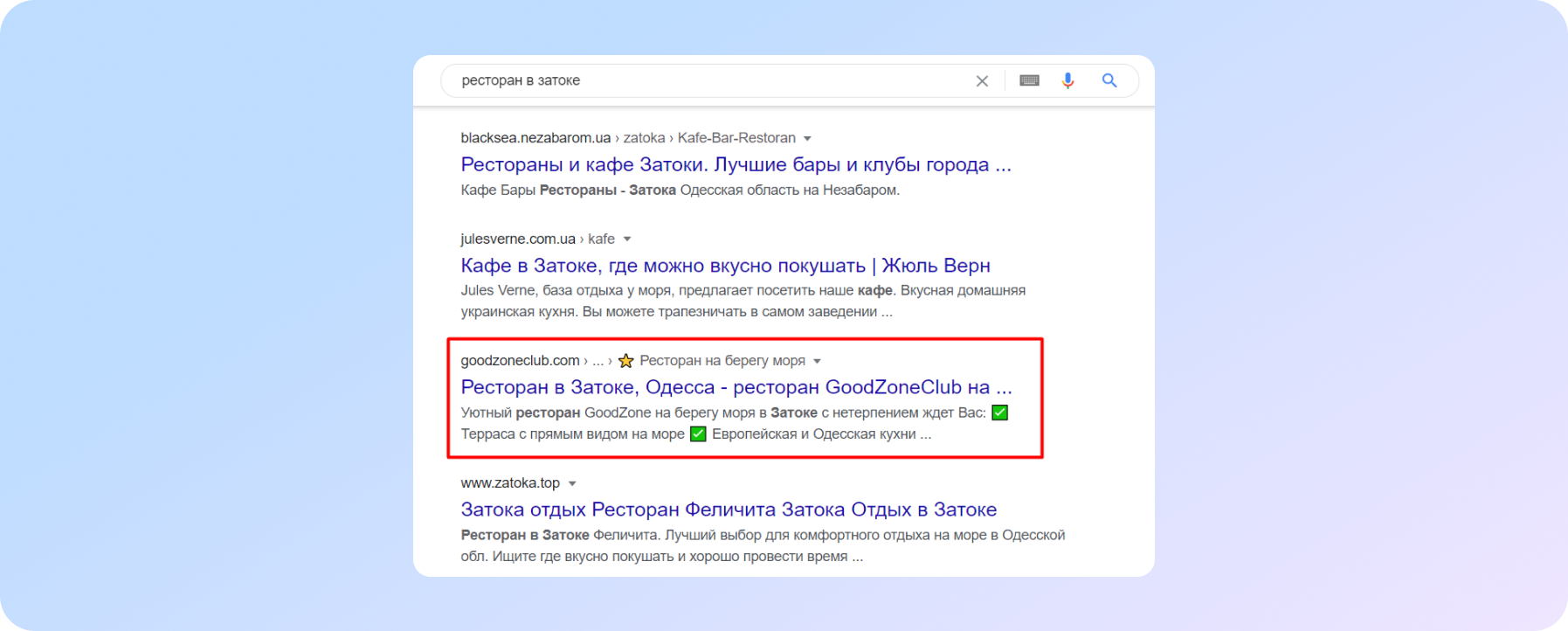Expand the dropdown arrow next to julesverne.com.ua
The image size is (1568, 631).
point(627,239)
